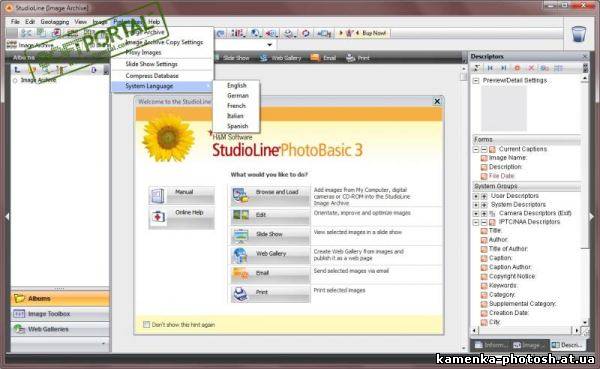Collapse the Preview/Detail Settings section
The width and height of the screenshot is (600, 369).
click(476, 81)
